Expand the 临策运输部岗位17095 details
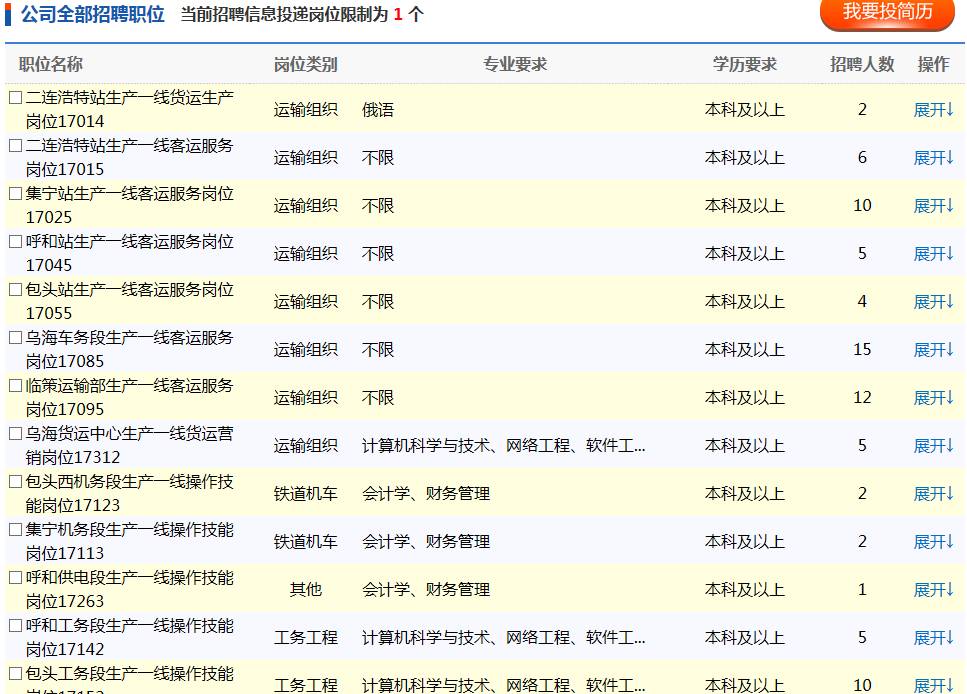 click(933, 398)
